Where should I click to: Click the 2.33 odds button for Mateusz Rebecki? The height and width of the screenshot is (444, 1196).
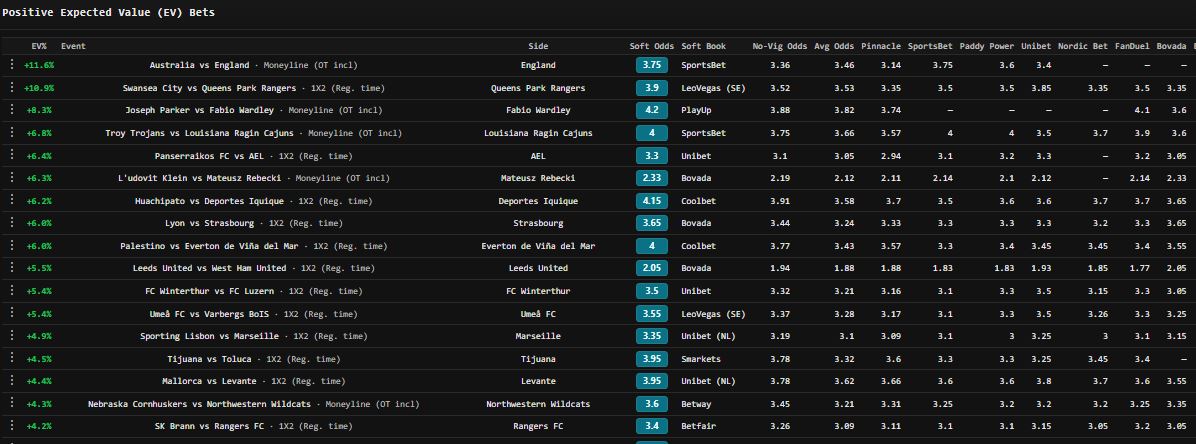(x=652, y=178)
